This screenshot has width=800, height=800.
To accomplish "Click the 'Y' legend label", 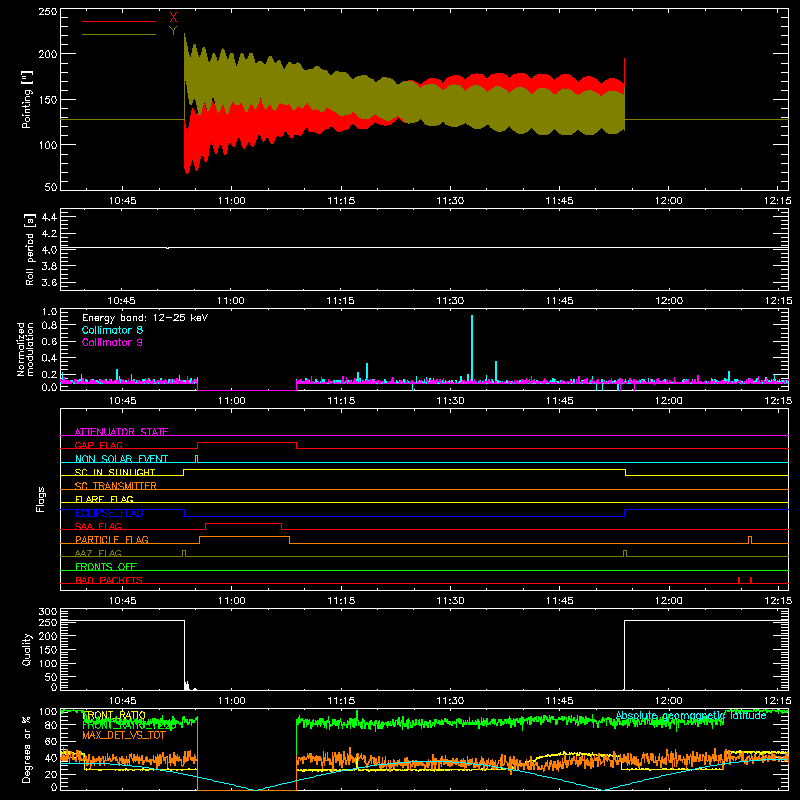I will click(x=173, y=31).
